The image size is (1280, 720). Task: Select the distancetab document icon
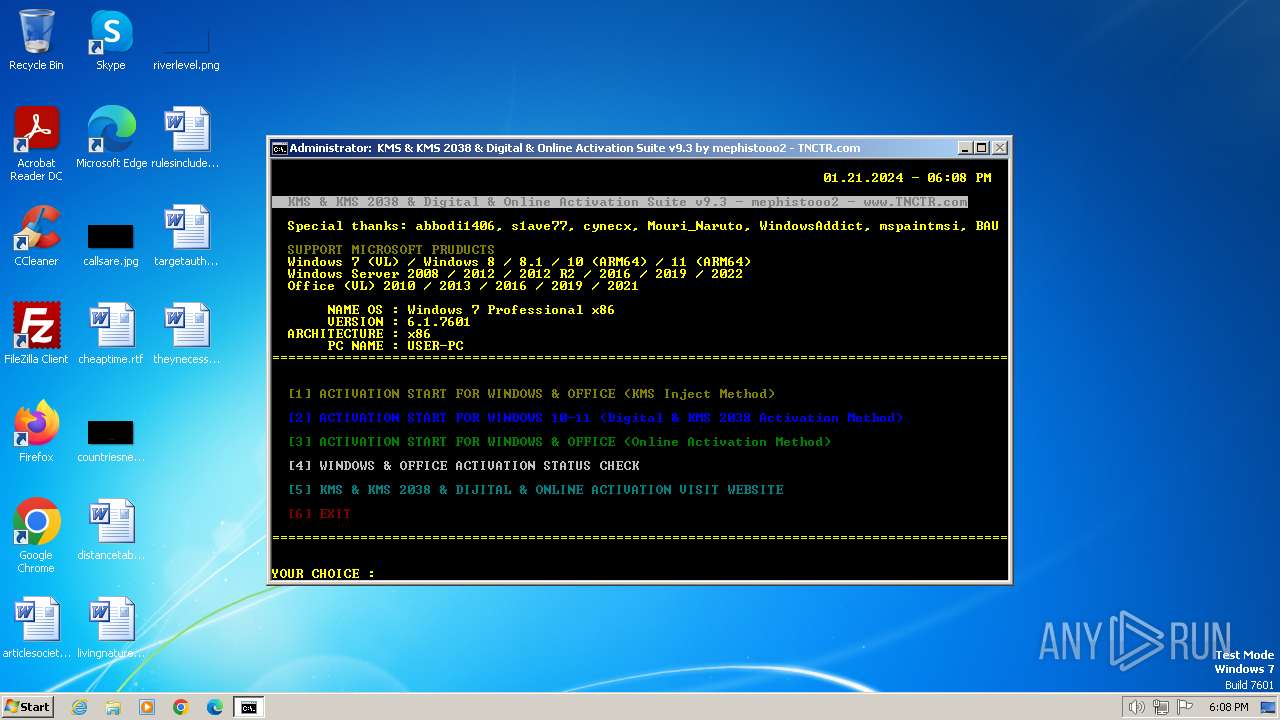(111, 529)
